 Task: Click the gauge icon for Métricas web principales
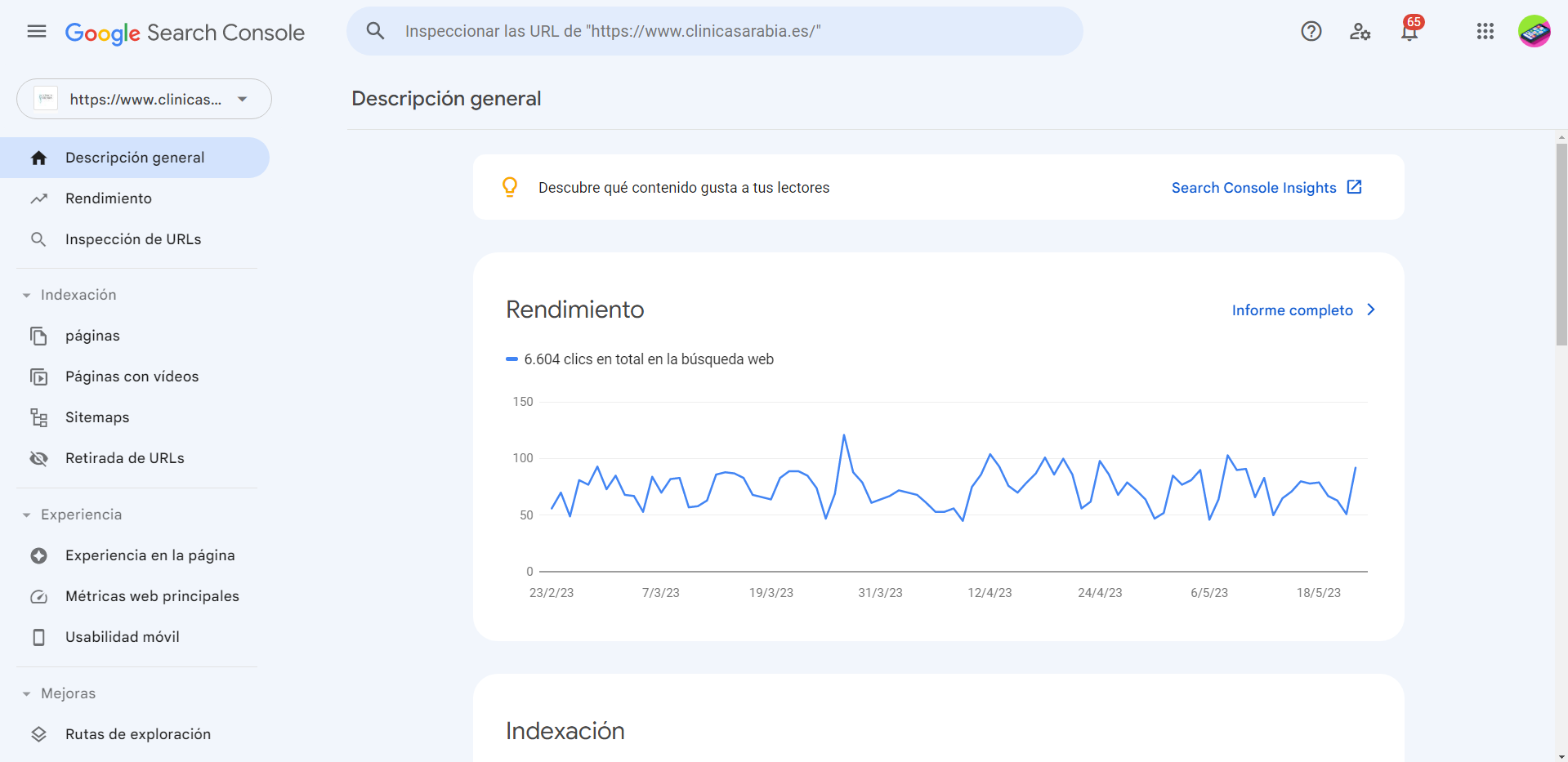38,596
